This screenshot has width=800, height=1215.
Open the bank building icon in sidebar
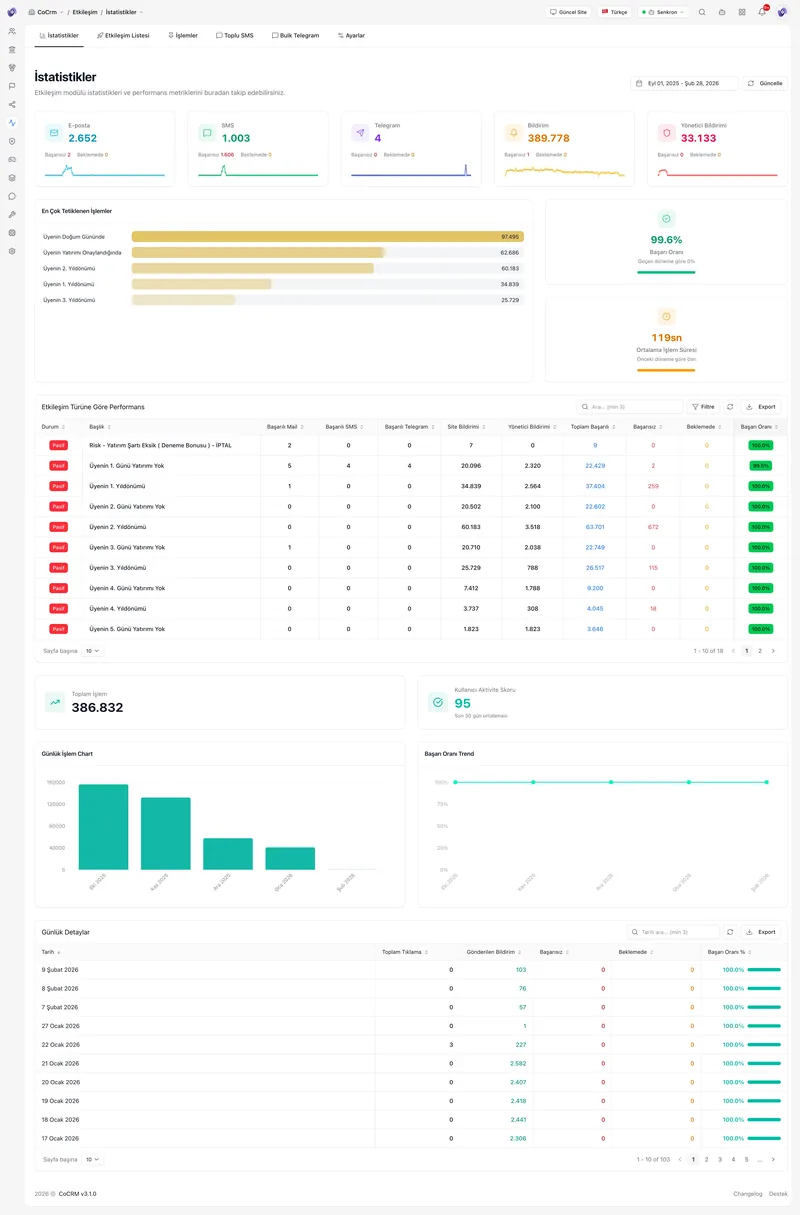12,49
